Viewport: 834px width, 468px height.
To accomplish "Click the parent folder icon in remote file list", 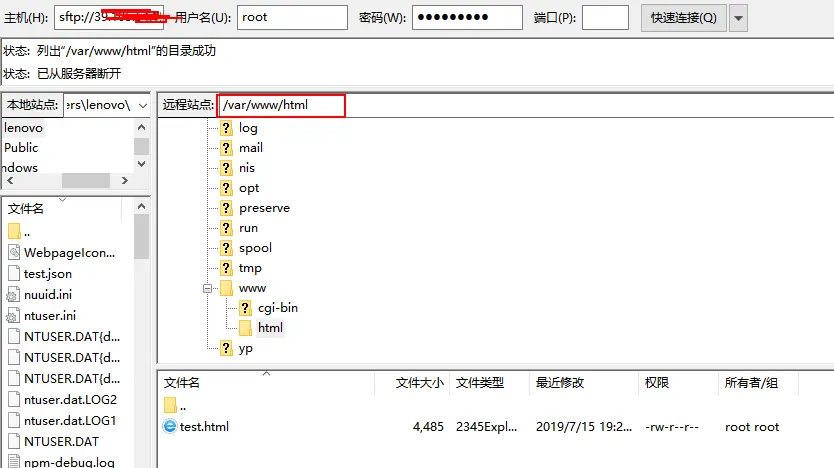I will pyautogui.click(x=170, y=405).
